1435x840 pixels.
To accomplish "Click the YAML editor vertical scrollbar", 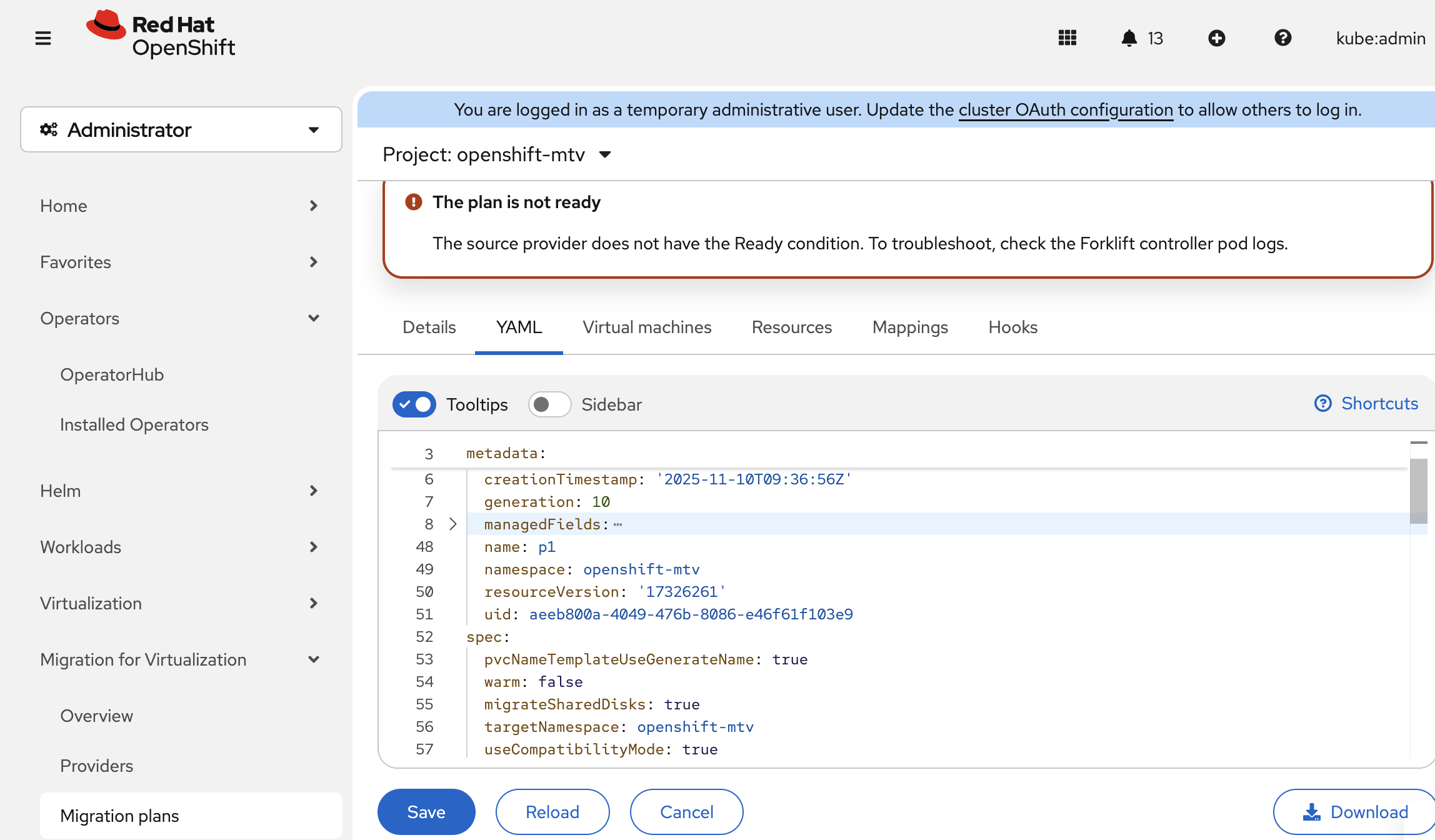I will tap(1418, 491).
